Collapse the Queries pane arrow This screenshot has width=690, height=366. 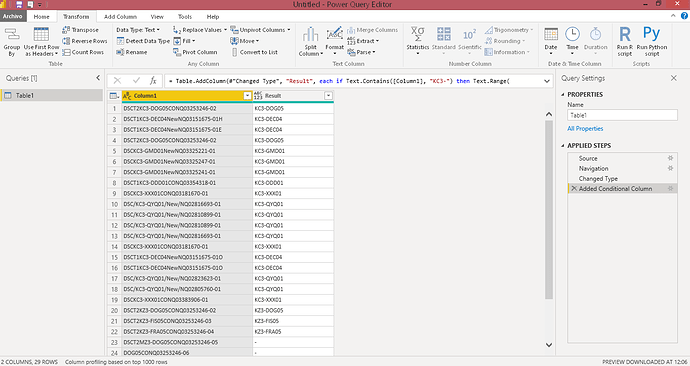pyautogui.click(x=98, y=78)
